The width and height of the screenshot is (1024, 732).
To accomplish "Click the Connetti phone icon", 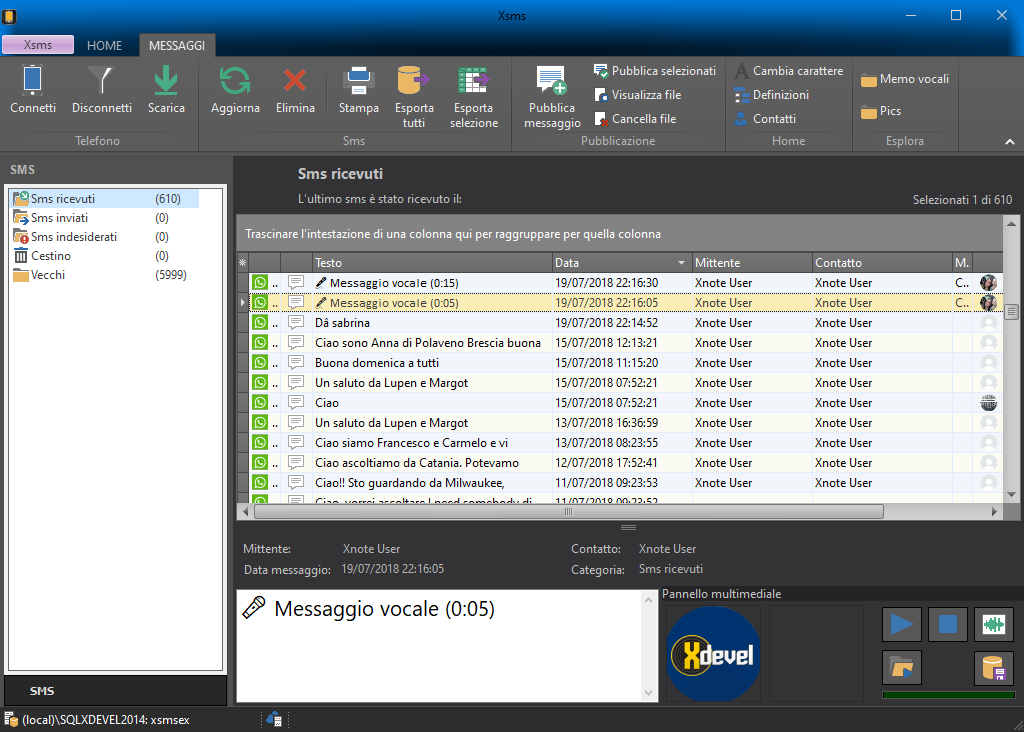I will pos(32,80).
